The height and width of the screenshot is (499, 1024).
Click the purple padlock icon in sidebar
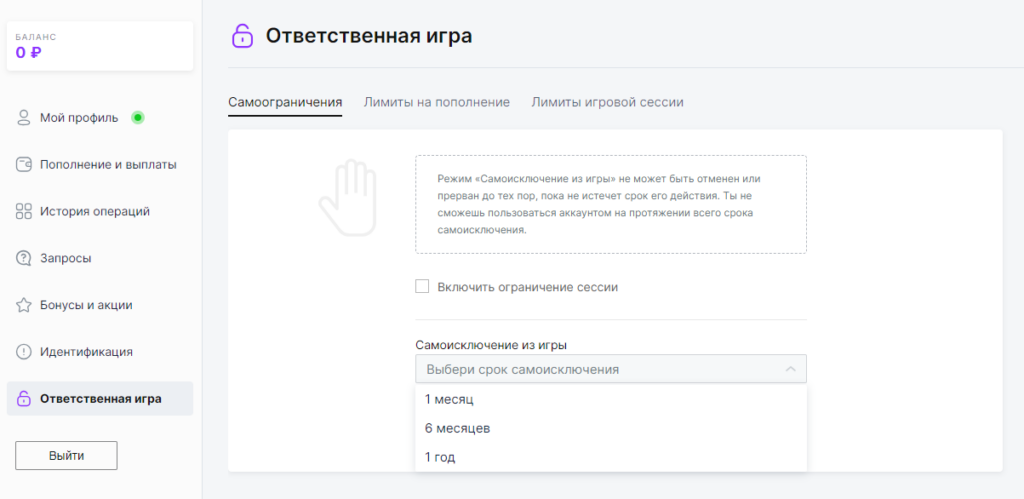(24, 398)
